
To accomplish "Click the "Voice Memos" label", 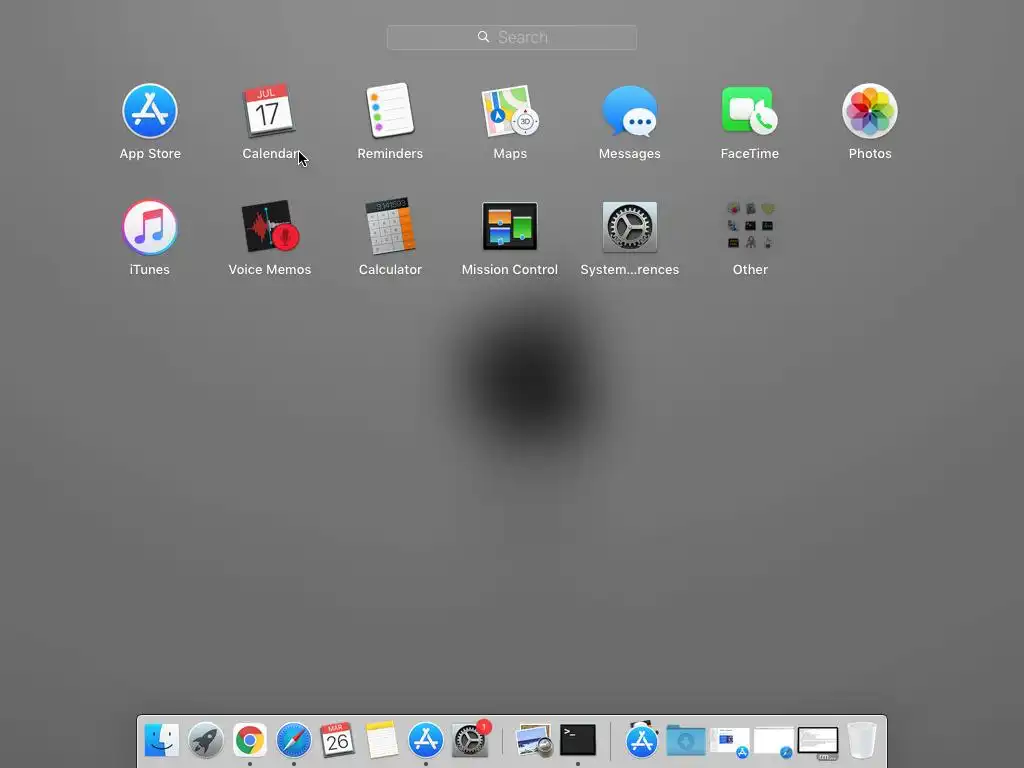I will click(270, 270).
